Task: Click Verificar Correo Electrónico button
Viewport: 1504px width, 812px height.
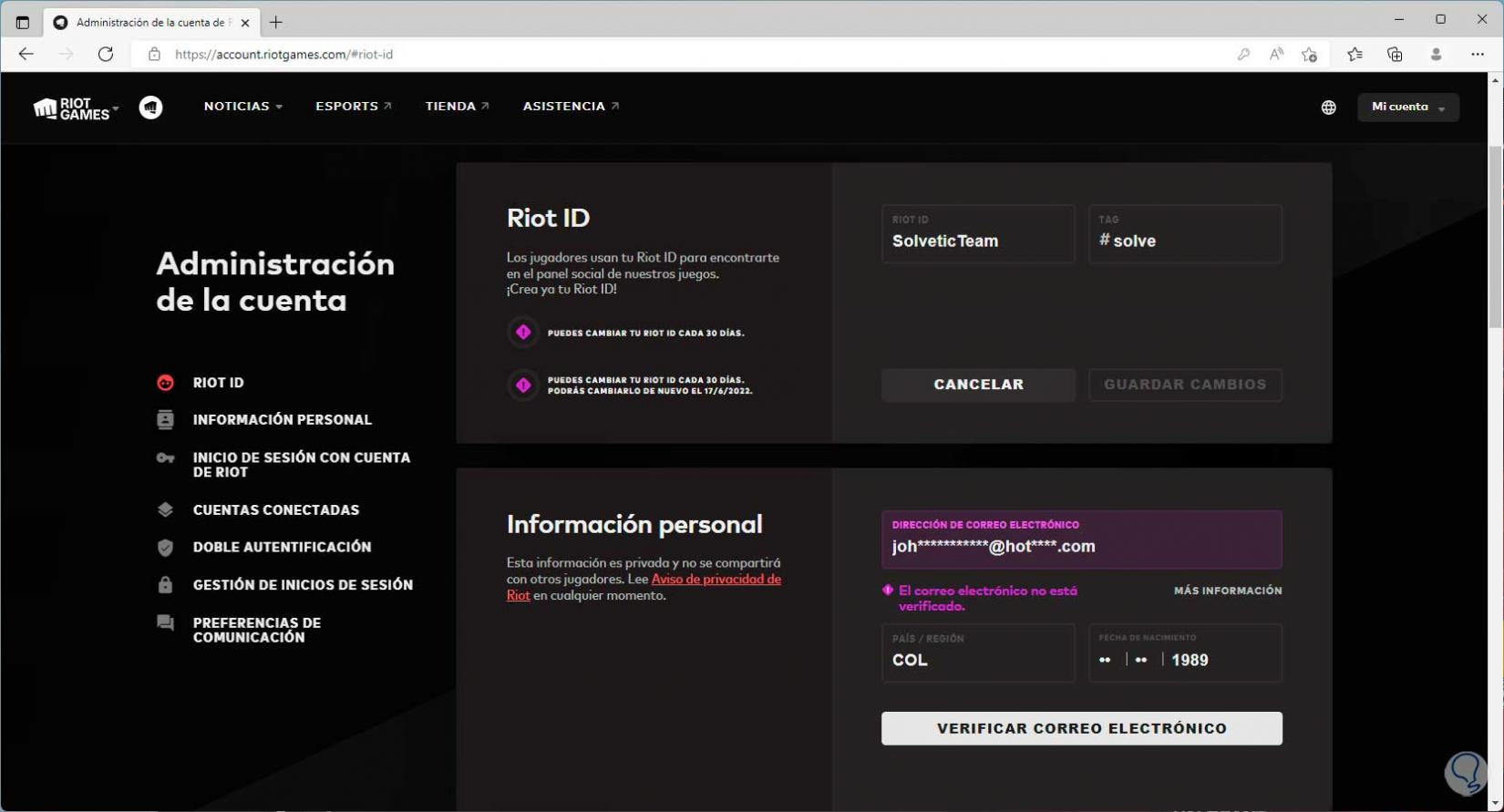Action: [x=1082, y=728]
